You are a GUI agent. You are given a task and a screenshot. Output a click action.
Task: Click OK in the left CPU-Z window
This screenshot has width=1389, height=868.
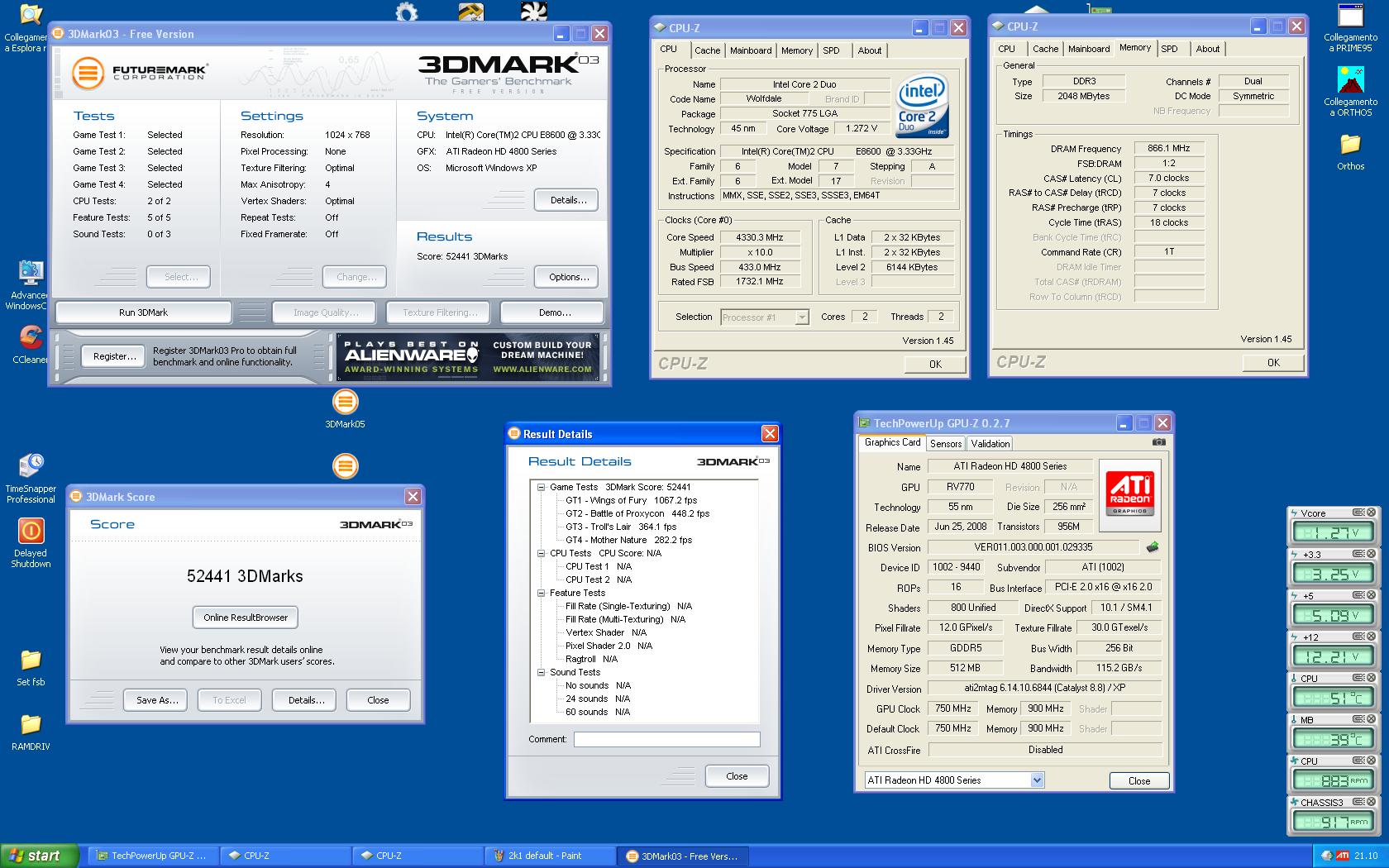pos(935,364)
